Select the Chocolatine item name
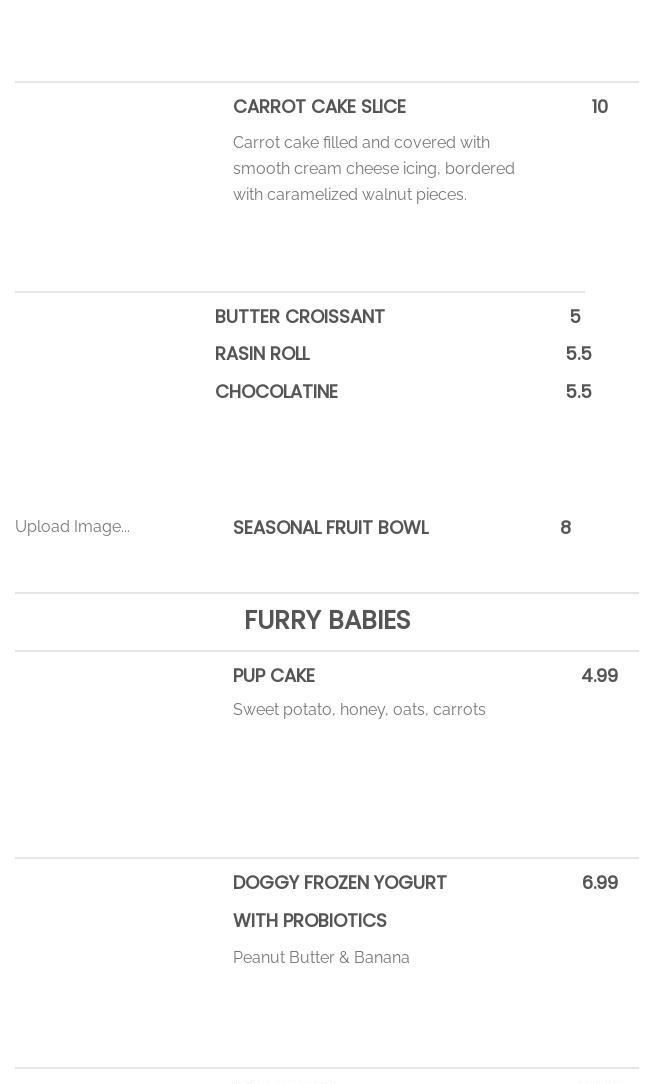 [276, 392]
